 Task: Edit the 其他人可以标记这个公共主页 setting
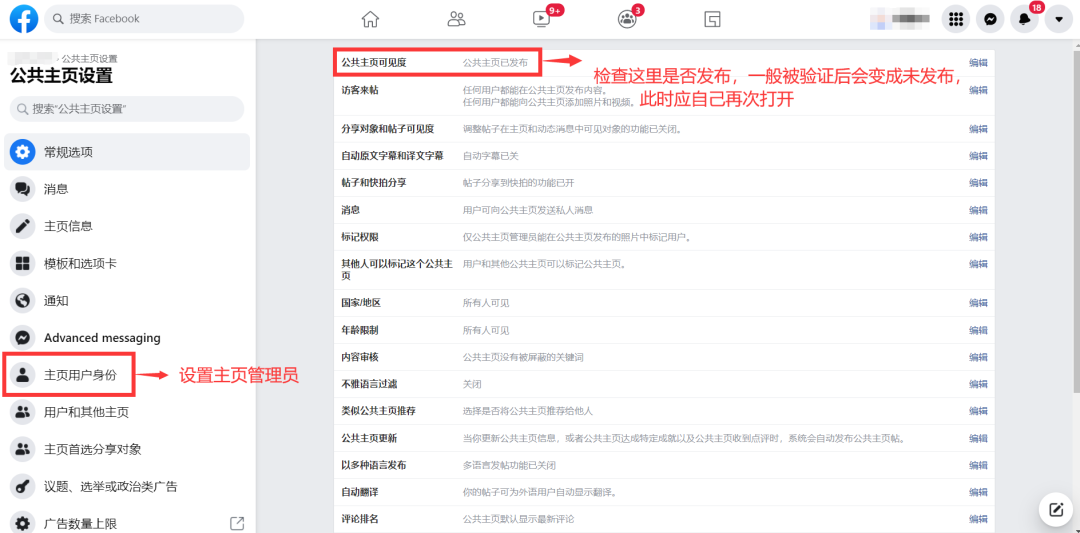pyautogui.click(x=978, y=264)
